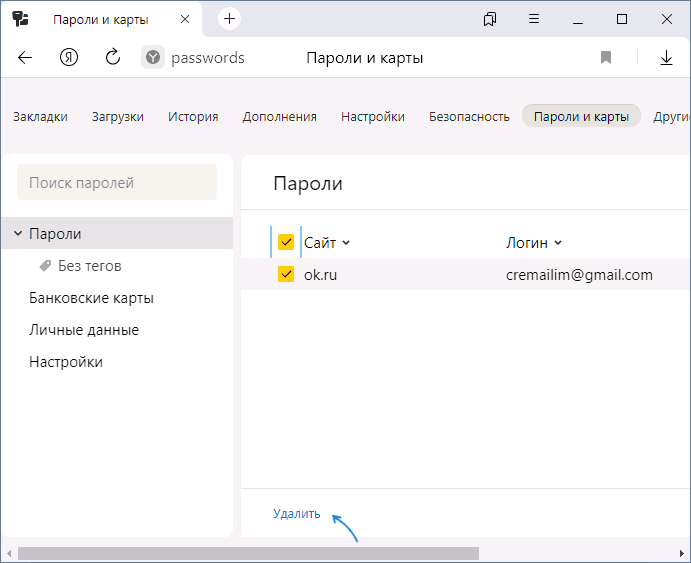Open the tab manager icon in the title bar
Viewport: 691px width, 563px height.
point(490,19)
